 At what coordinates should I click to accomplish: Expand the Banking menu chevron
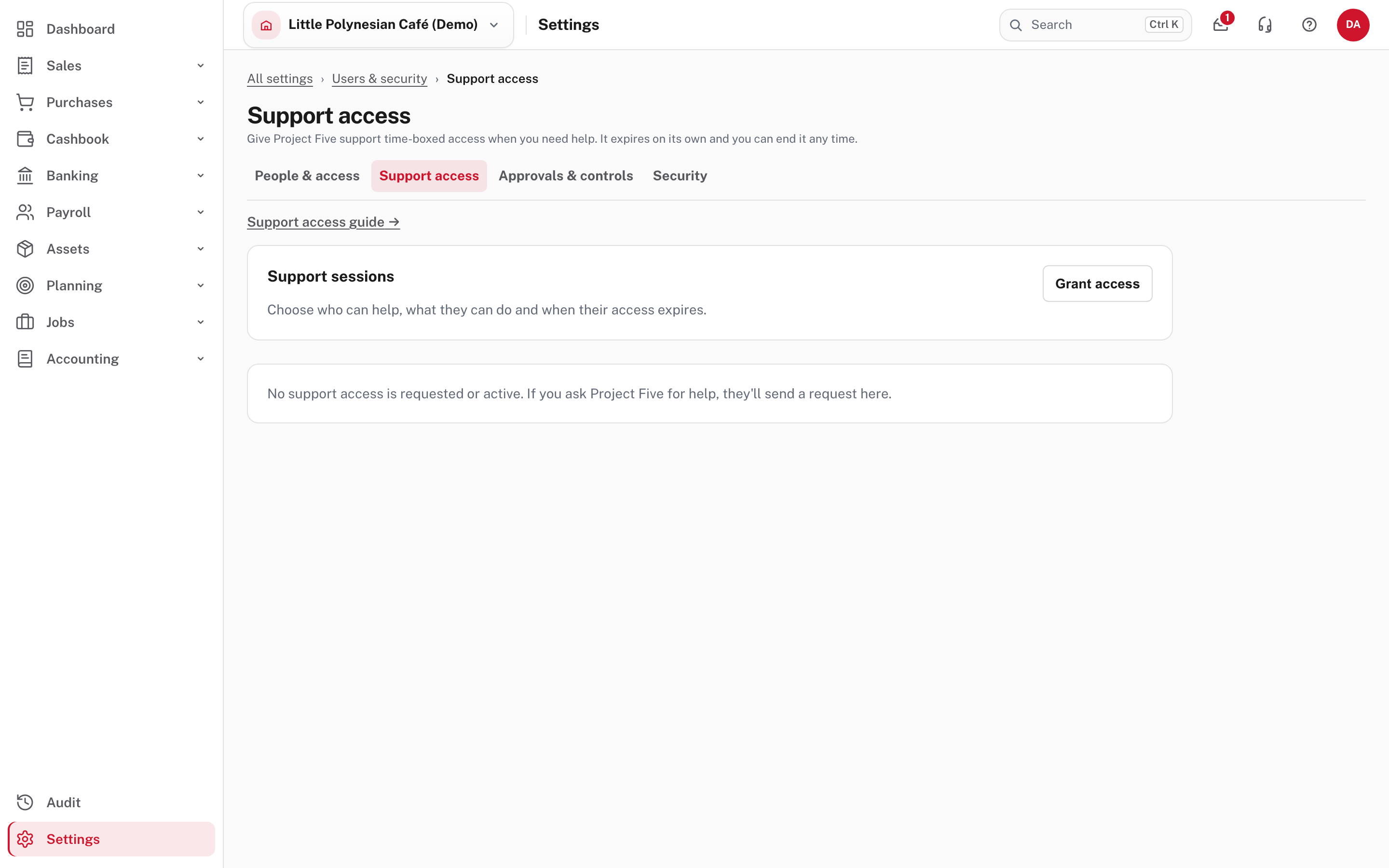click(200, 176)
